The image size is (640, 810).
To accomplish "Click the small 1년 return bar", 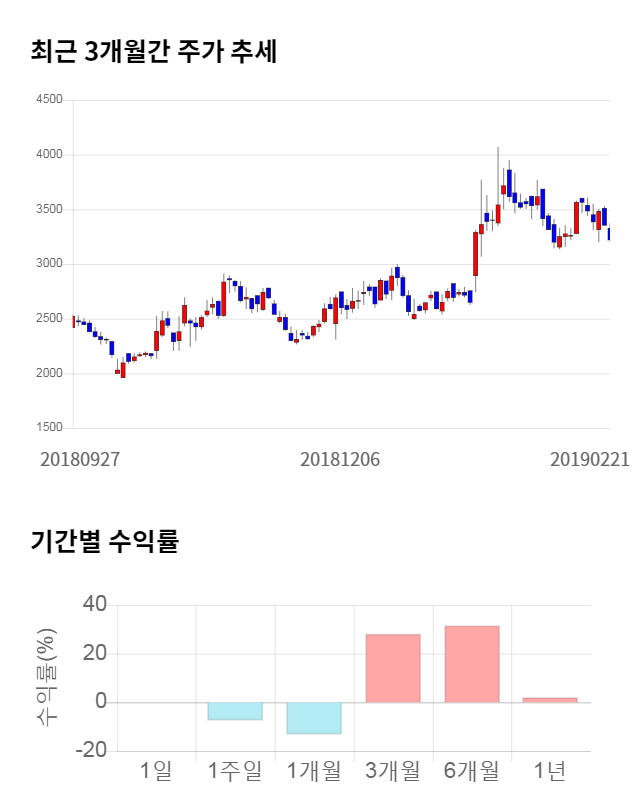I will (x=550, y=700).
